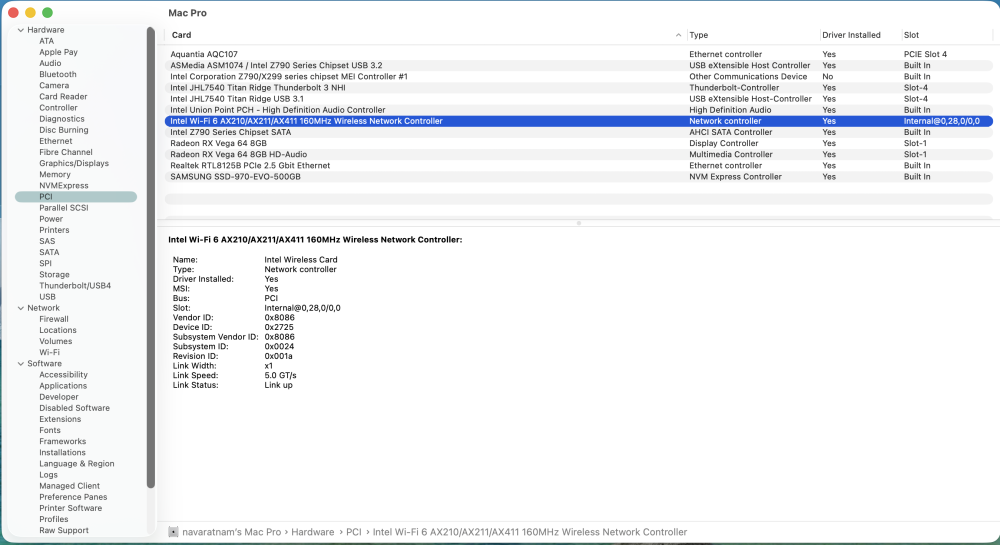This screenshot has width=1000, height=545.
Task: Select Disabled Software item
Action: point(74,408)
